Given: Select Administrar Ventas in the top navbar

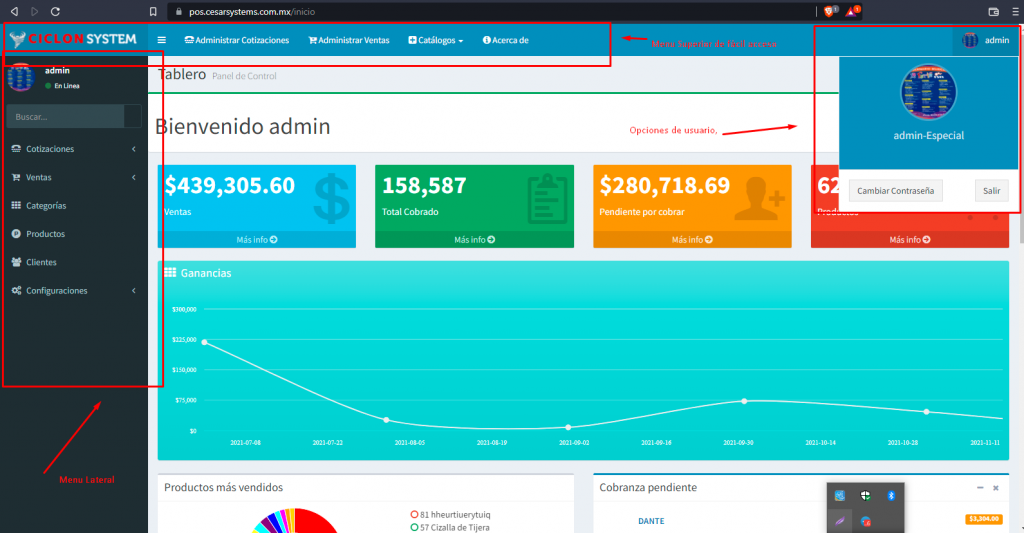Looking at the screenshot, I should [x=349, y=40].
